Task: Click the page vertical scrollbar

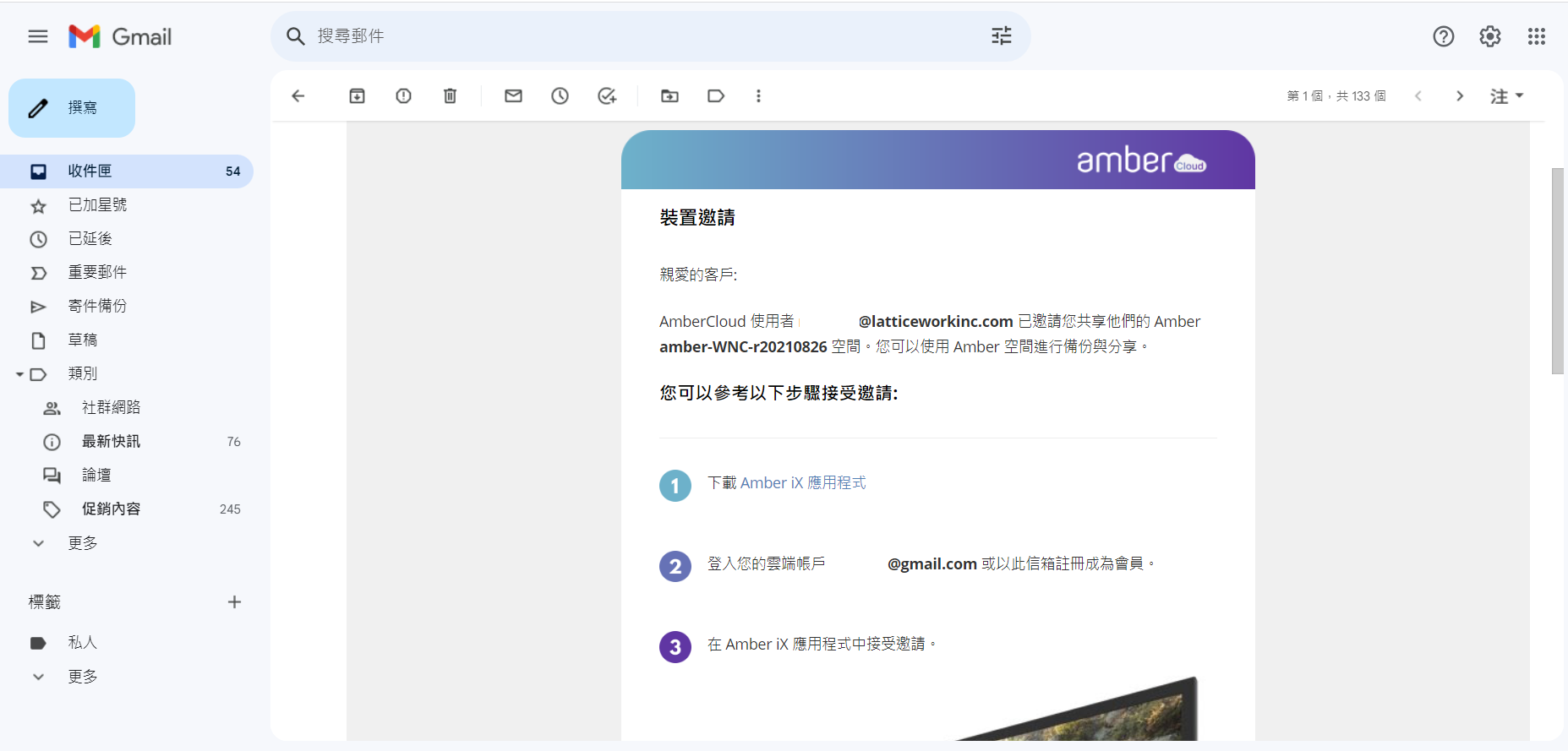Action: 1557,270
